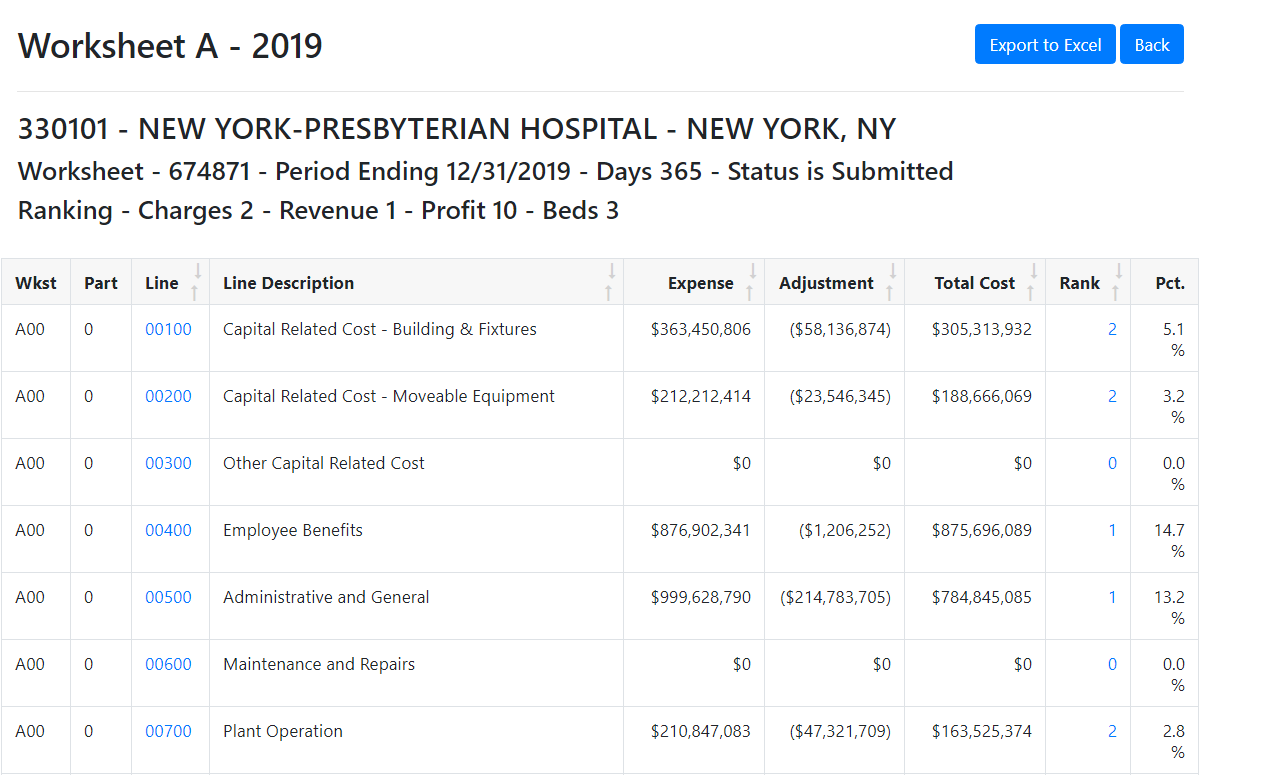This screenshot has height=775, width=1265.
Task: Select expense value $999,628,790
Action: (701, 597)
